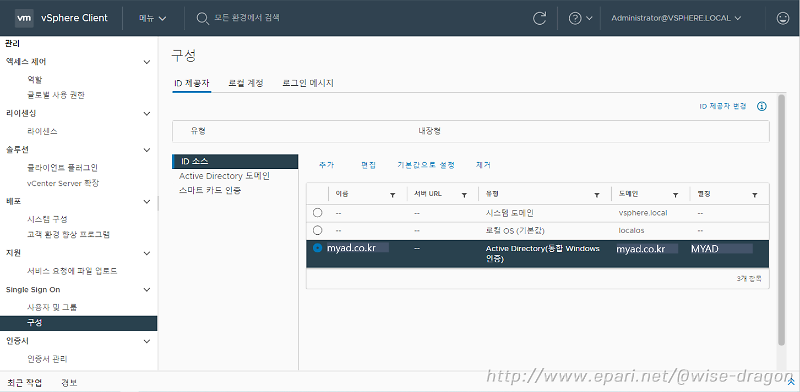The image size is (800, 392).
Task: Select Active Directory 도메인 in the side list
Action: [224, 176]
